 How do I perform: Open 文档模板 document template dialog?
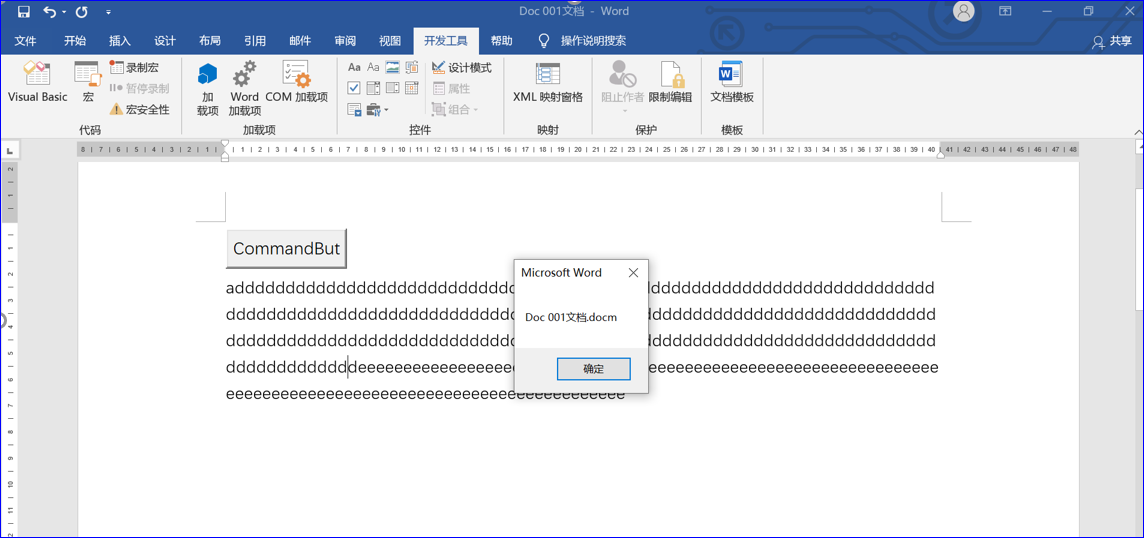[732, 82]
